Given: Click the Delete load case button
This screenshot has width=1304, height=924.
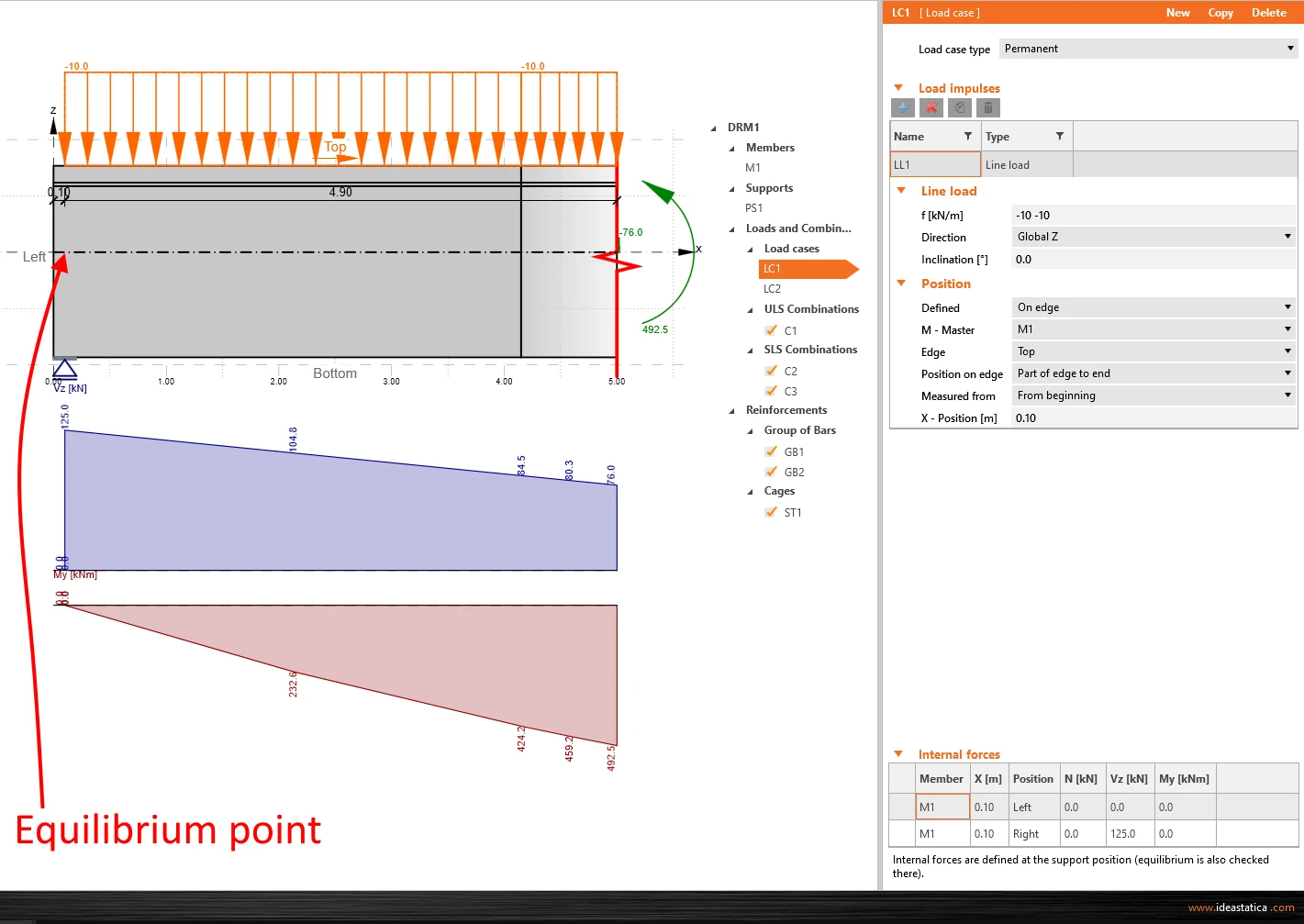Looking at the screenshot, I should [1268, 13].
